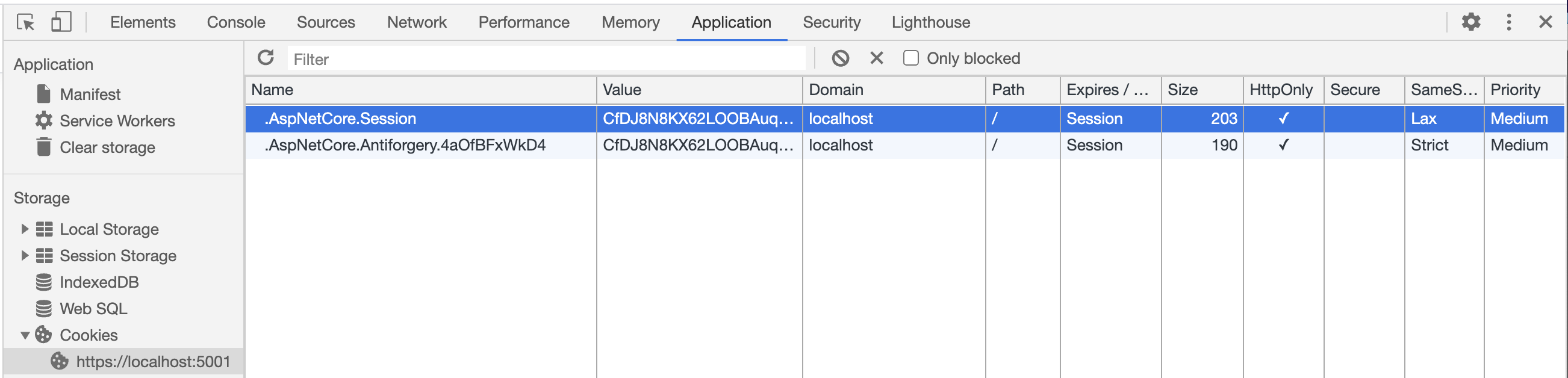Activate the inspect element picker icon
The height and width of the screenshot is (378, 1568).
pyautogui.click(x=25, y=22)
